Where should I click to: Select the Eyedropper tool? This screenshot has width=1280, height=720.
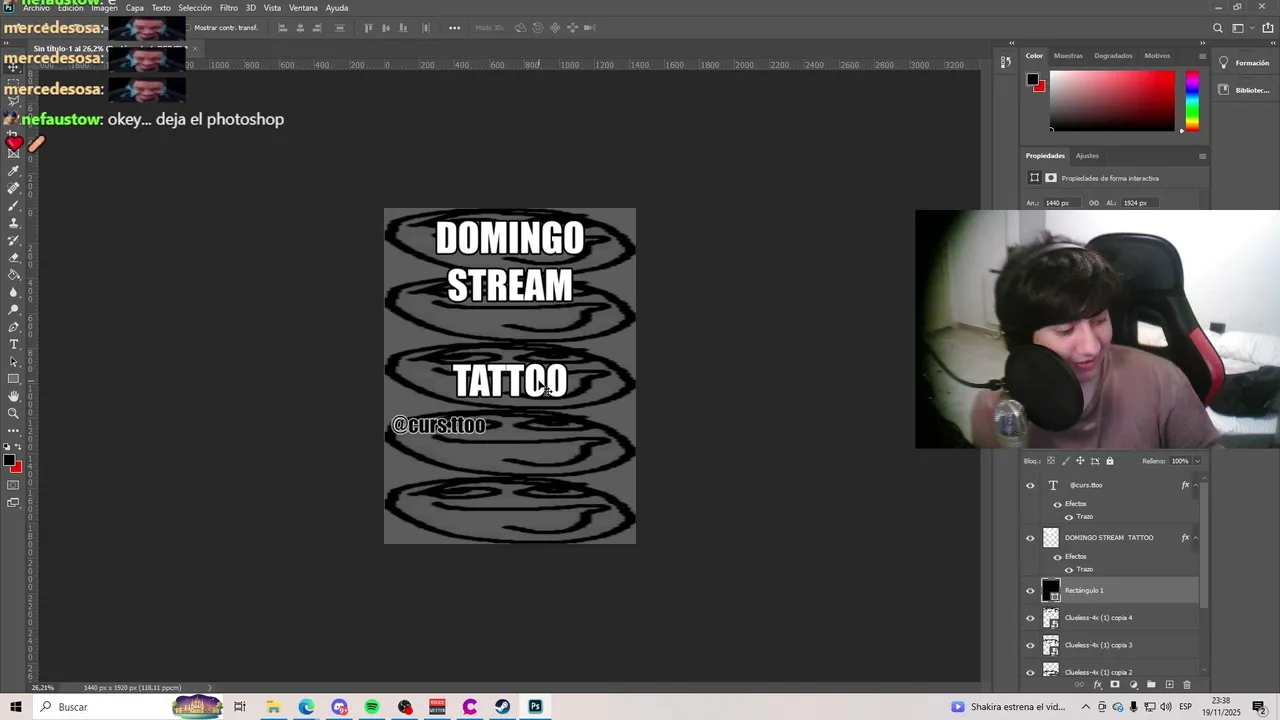click(x=14, y=171)
